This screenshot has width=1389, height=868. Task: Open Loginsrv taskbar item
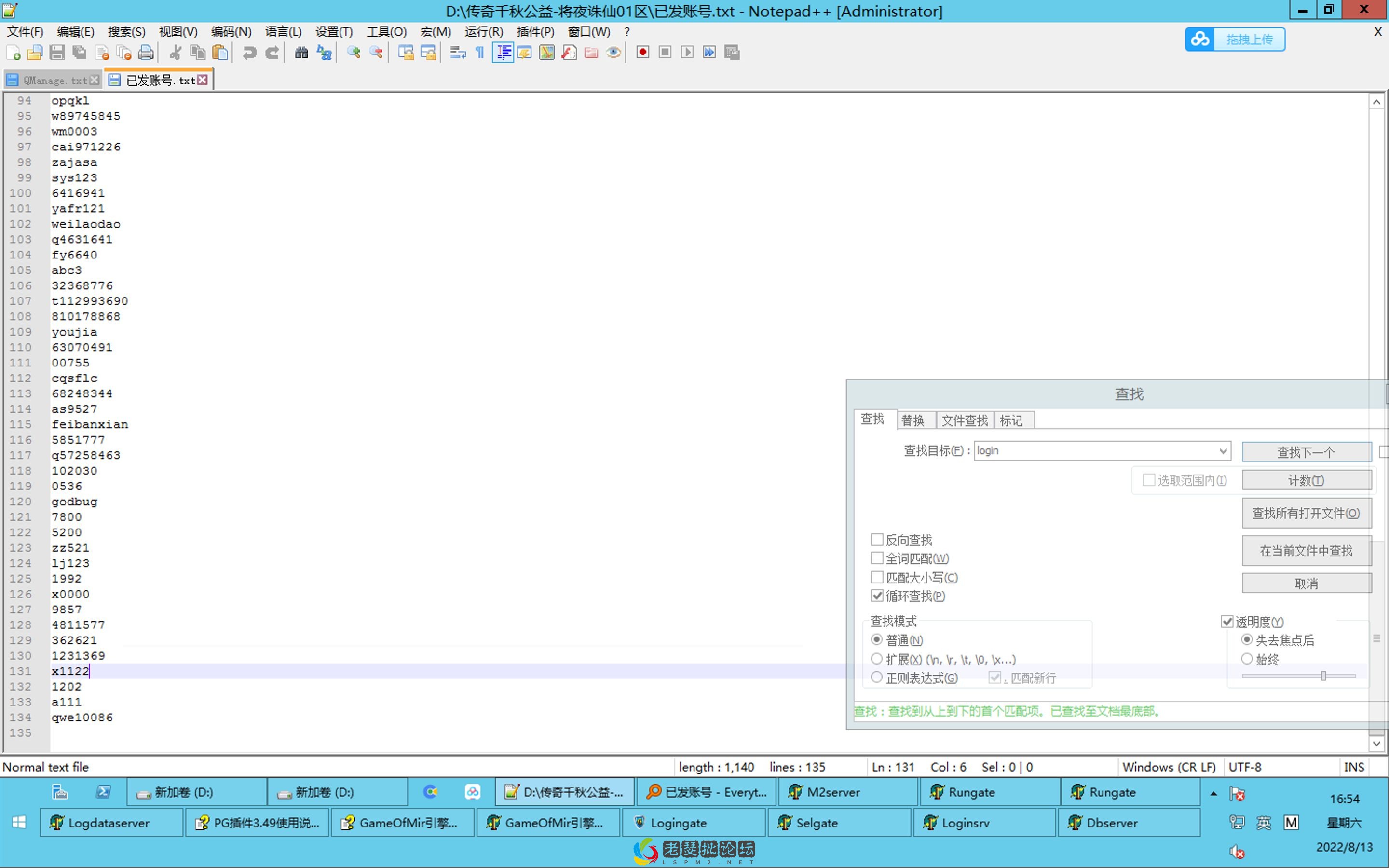pos(984,823)
